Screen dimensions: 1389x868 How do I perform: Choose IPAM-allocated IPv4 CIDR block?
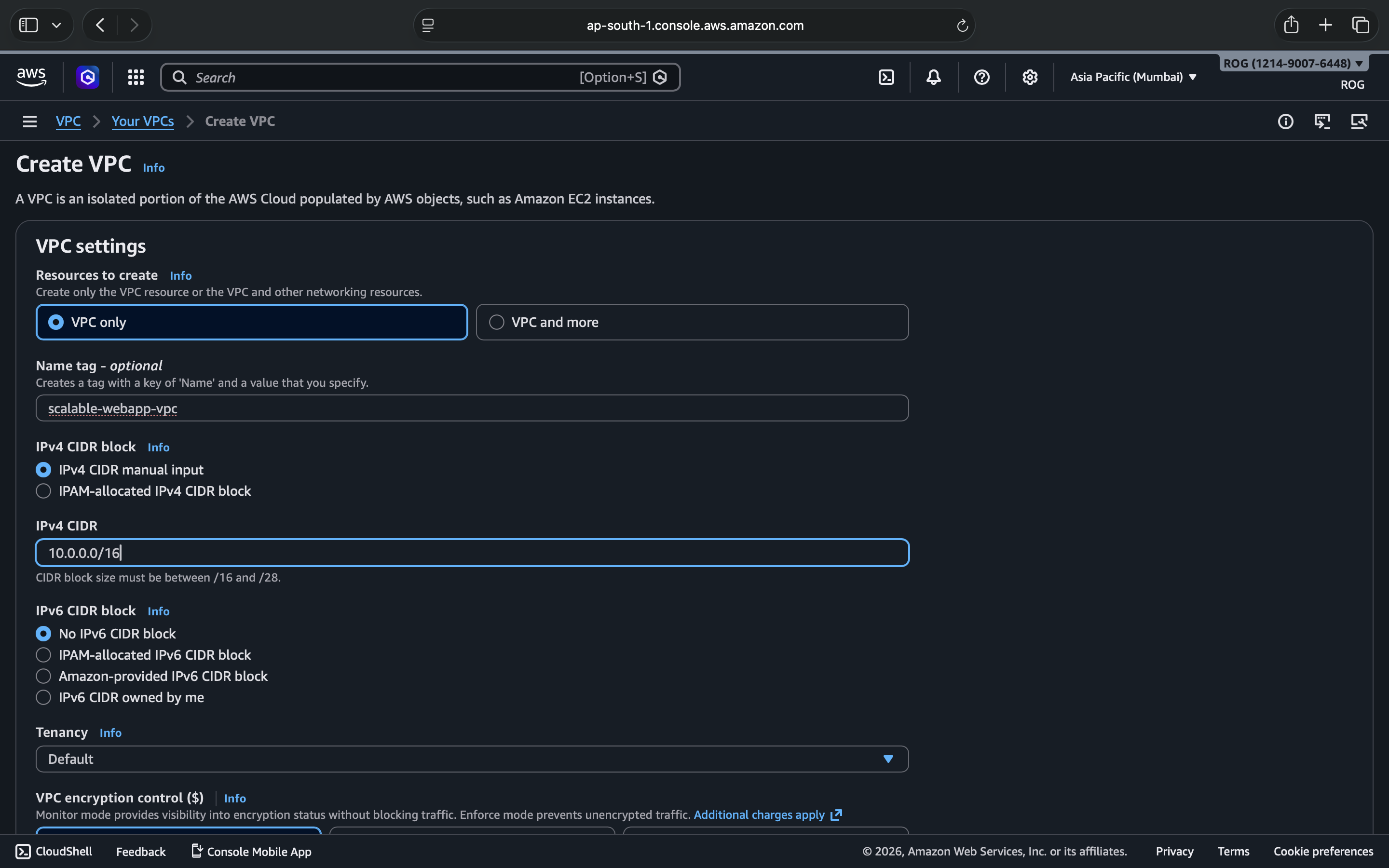click(43, 491)
